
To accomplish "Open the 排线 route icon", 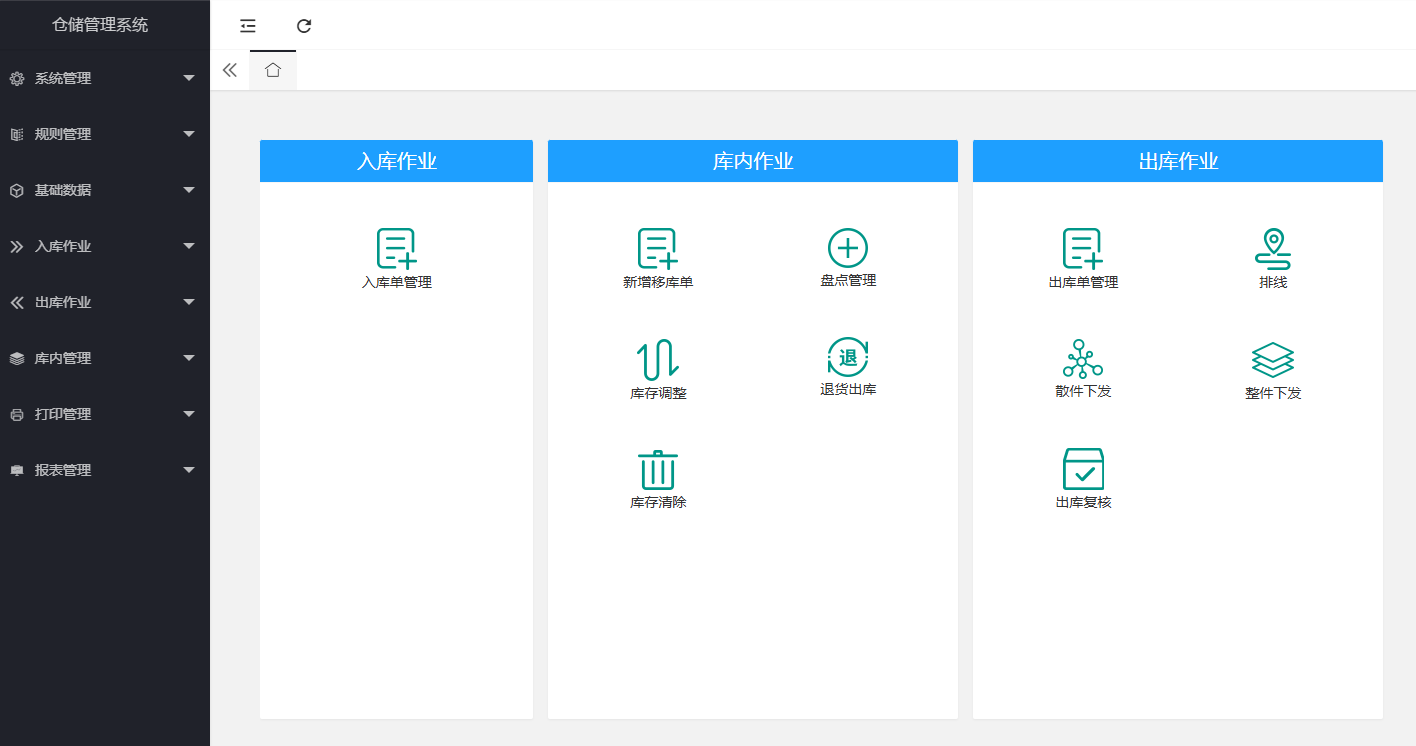I will point(1272,249).
